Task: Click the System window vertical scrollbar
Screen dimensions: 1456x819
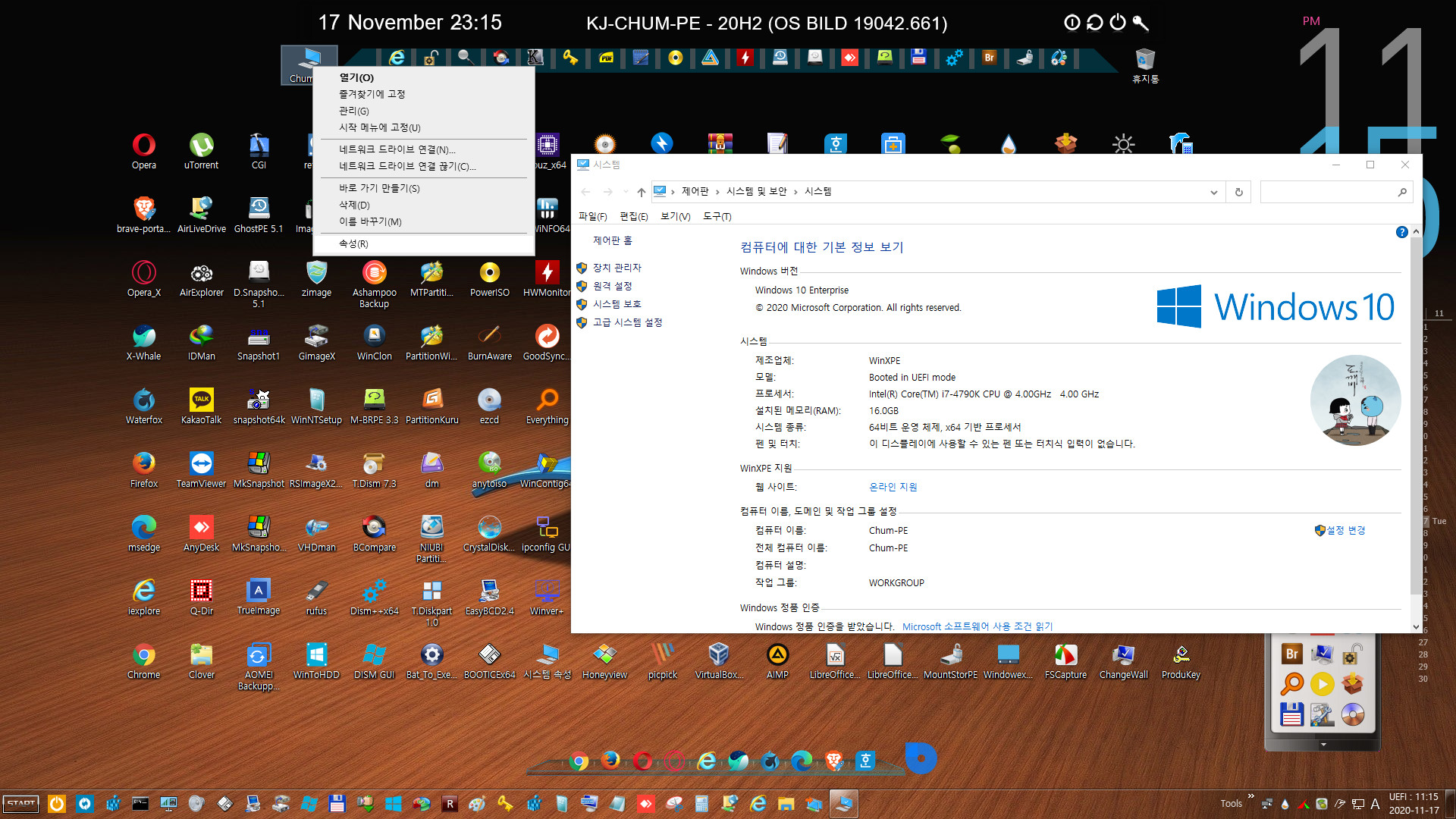Action: click(x=1415, y=416)
